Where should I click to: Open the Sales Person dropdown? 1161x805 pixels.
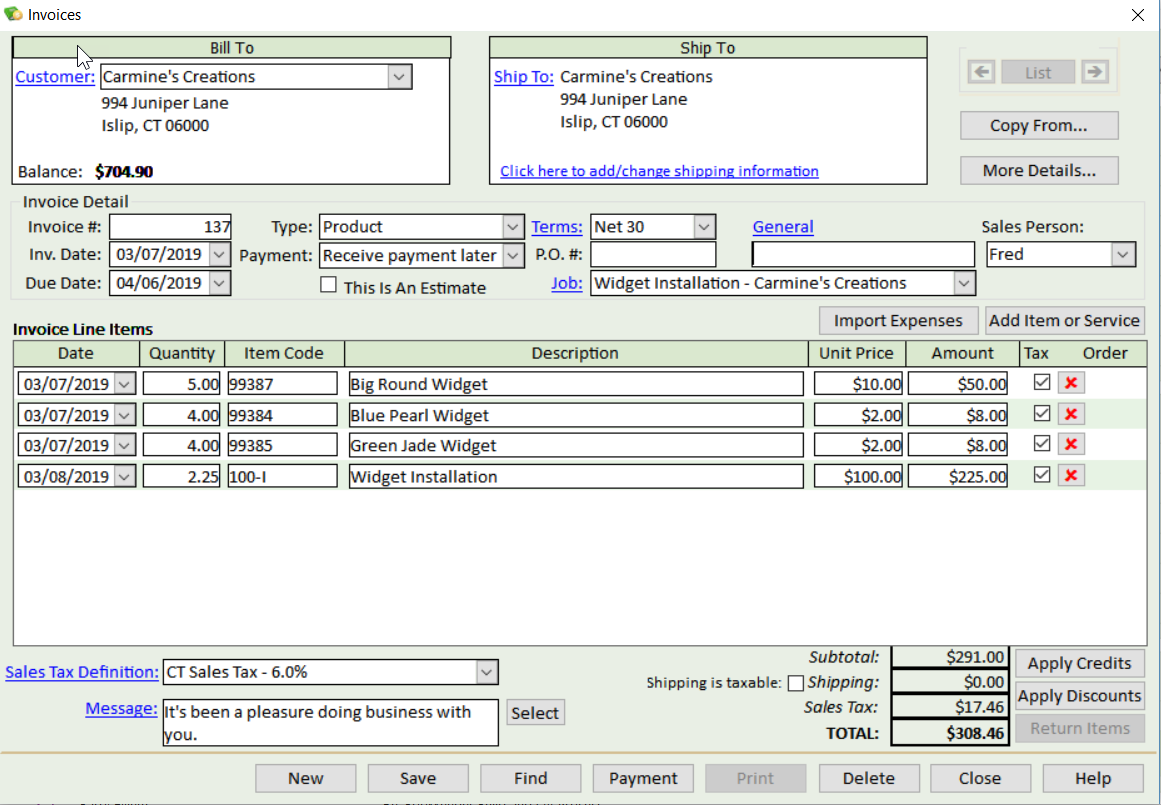point(1124,255)
